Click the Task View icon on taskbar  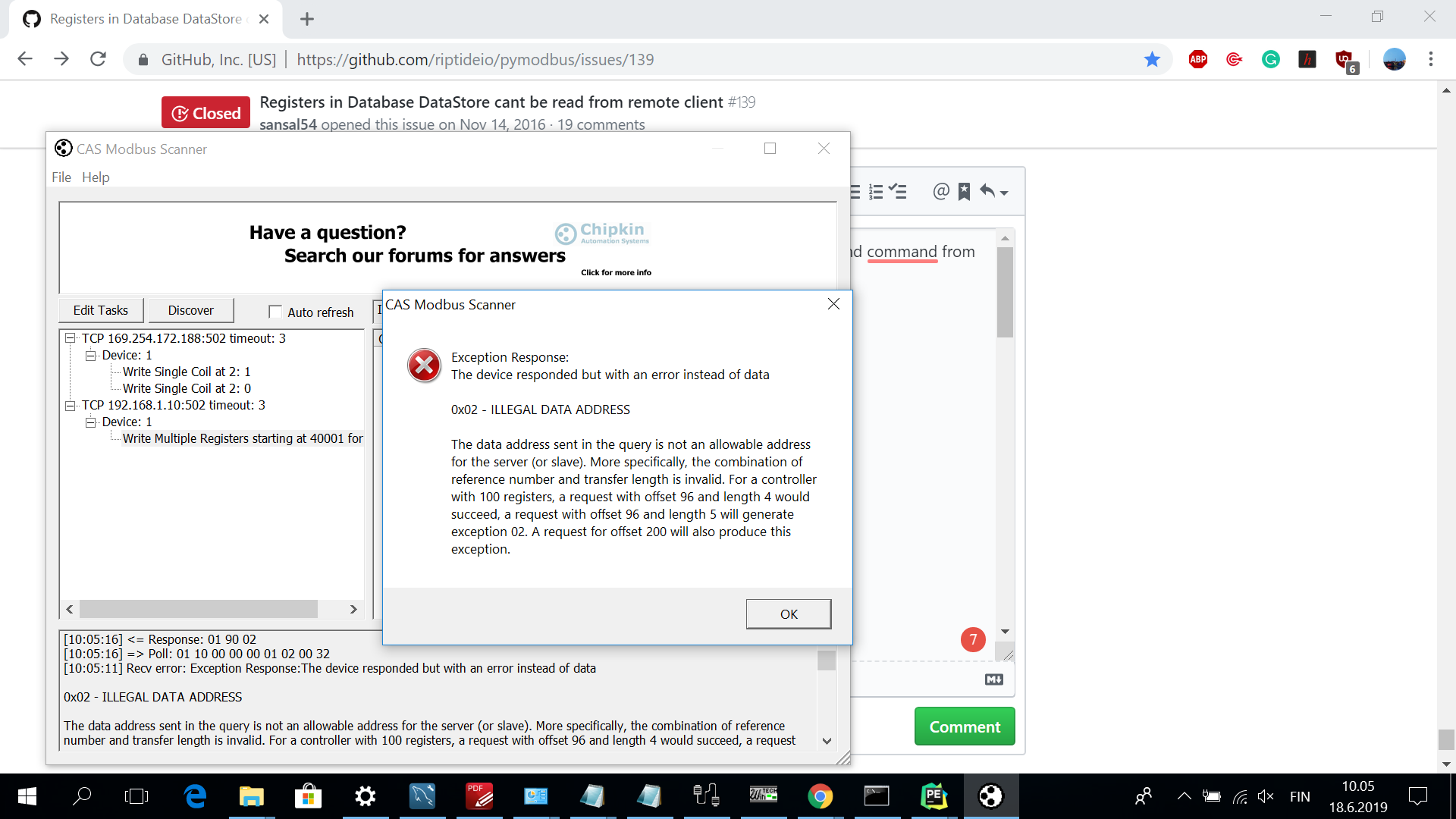tap(136, 796)
